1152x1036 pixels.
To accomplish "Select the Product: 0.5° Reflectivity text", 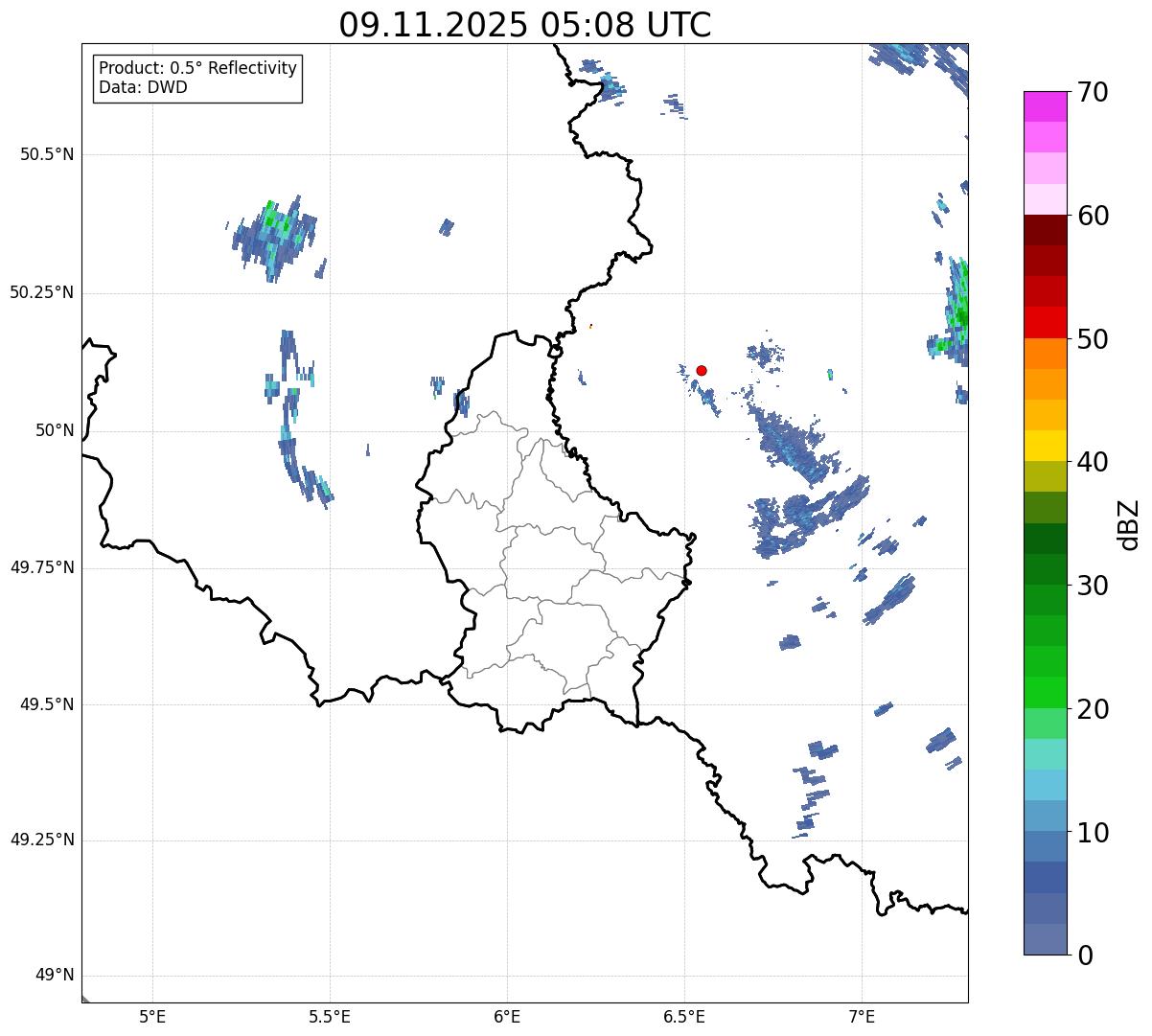I will tap(197, 69).
